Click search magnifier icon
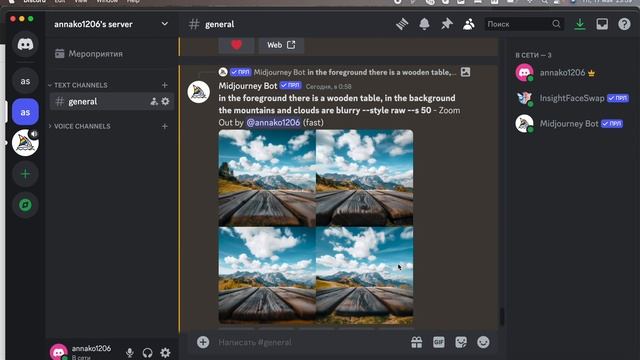 (x=556, y=24)
